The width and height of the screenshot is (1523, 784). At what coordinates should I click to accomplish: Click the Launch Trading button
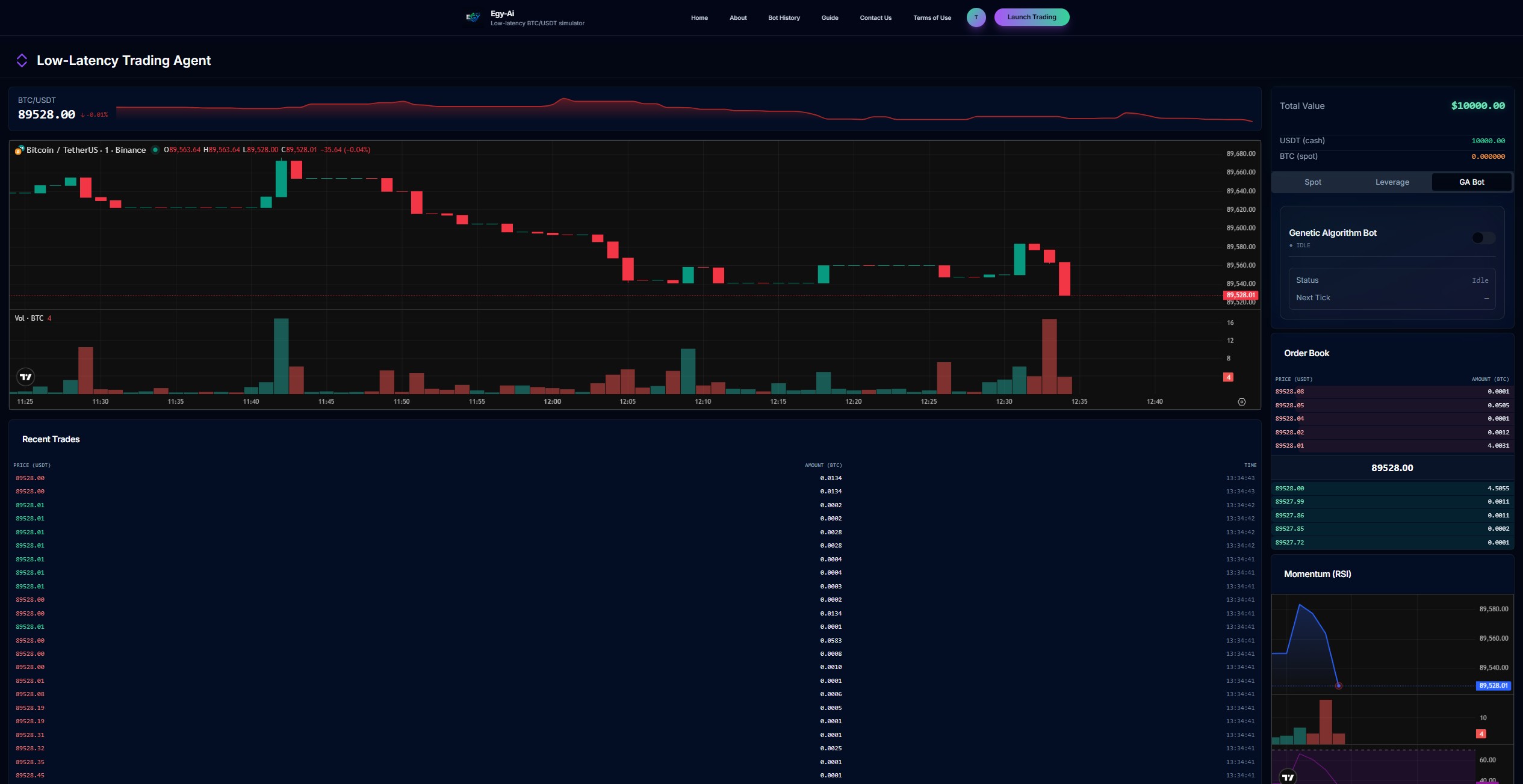1031,17
